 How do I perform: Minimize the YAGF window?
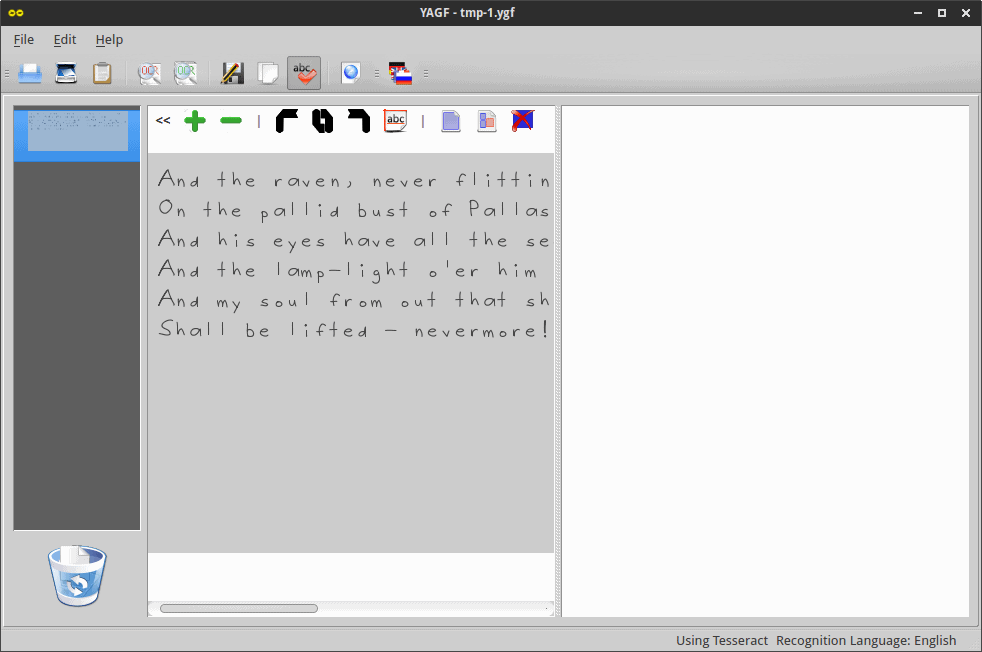(x=918, y=13)
